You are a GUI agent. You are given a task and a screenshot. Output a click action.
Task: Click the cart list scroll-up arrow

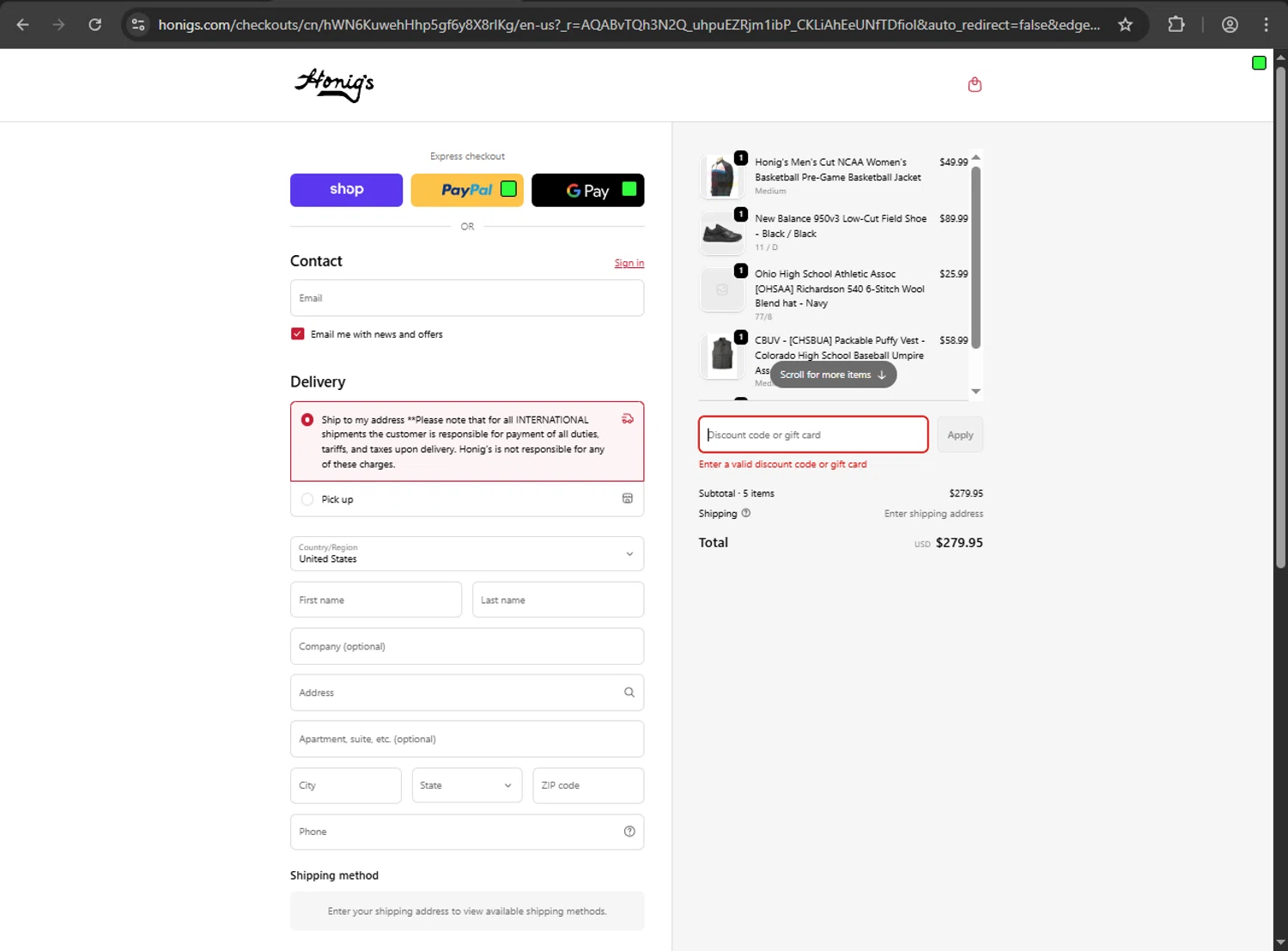975,157
